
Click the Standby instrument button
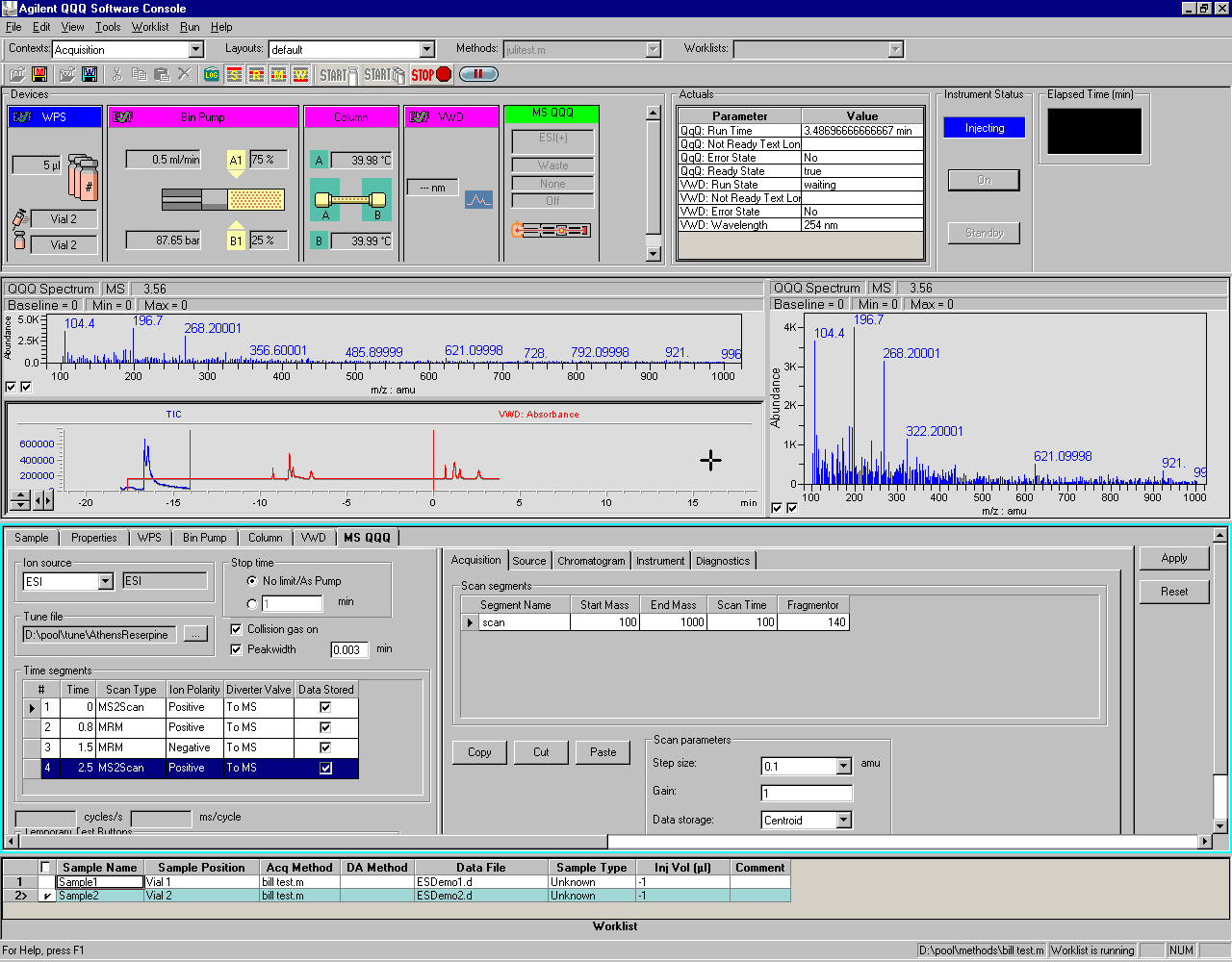(984, 233)
